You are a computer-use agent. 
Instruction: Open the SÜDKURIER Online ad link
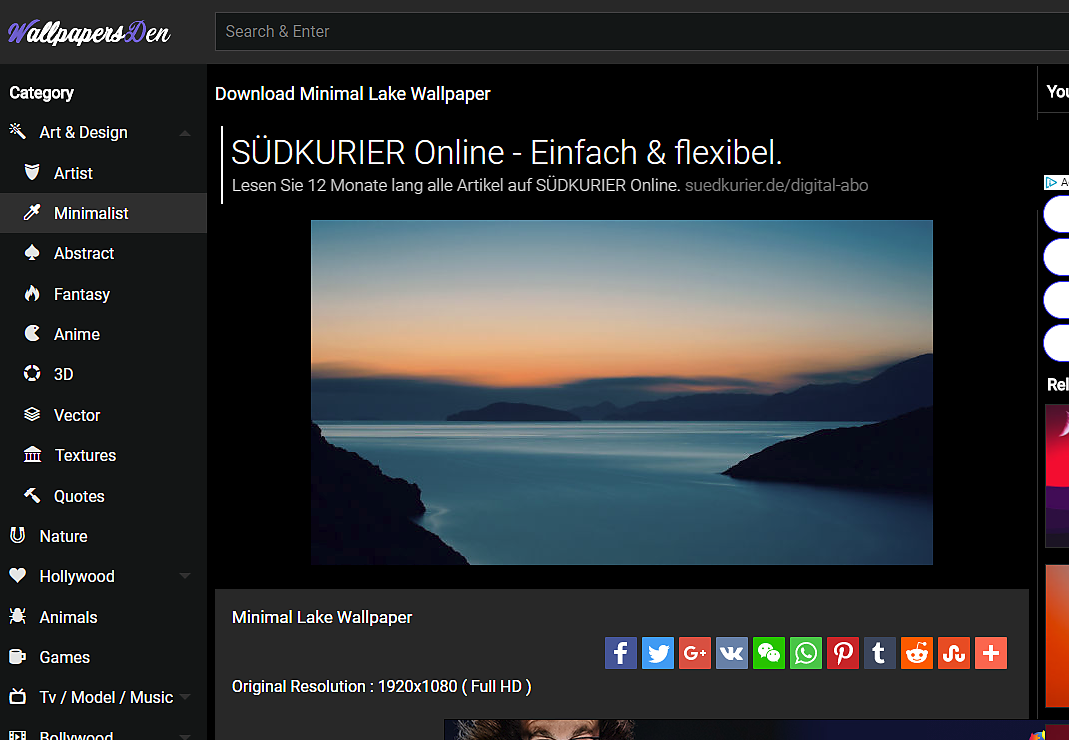506,153
